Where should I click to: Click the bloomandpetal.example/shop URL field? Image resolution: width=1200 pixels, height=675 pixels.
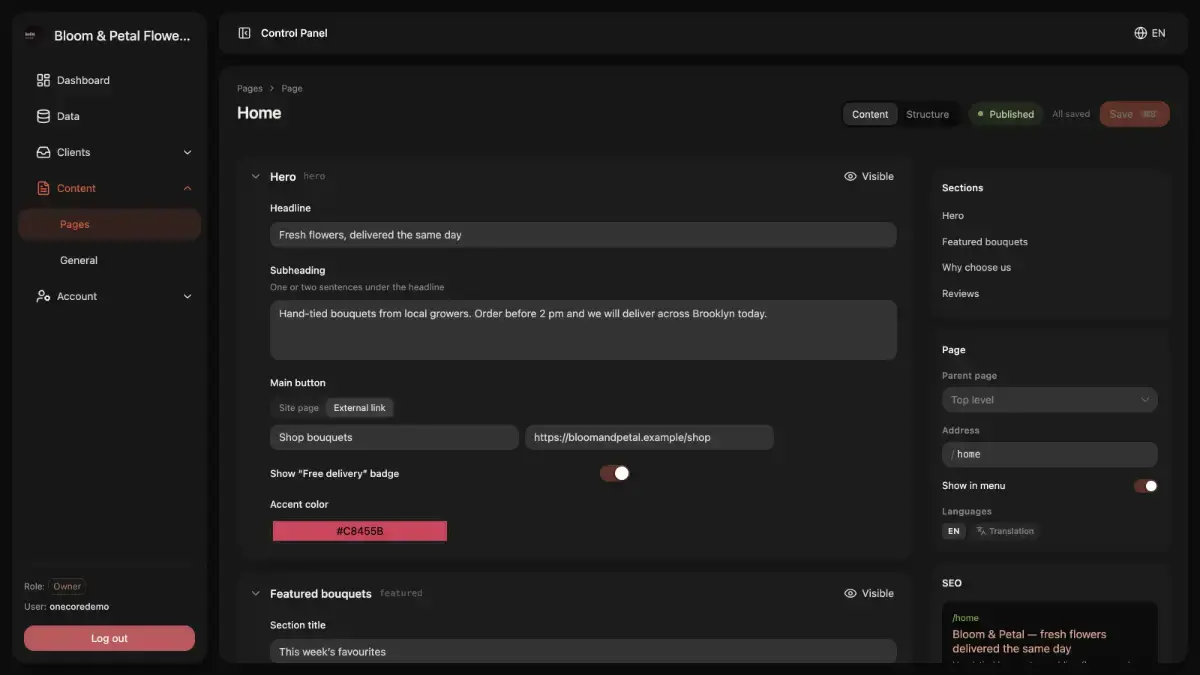(x=650, y=437)
